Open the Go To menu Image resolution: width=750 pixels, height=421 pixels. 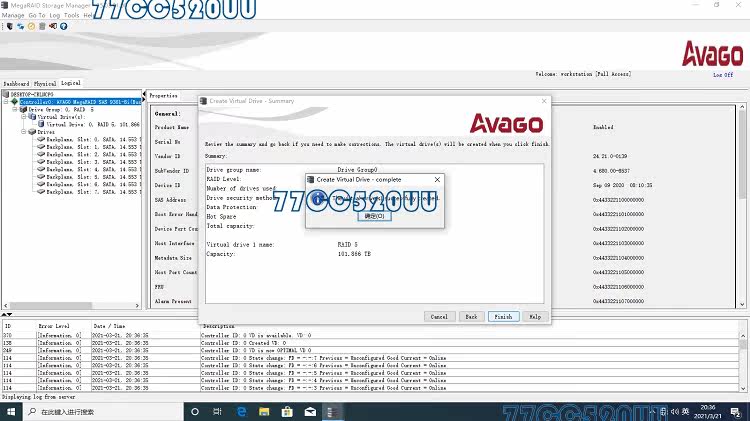click(x=37, y=15)
